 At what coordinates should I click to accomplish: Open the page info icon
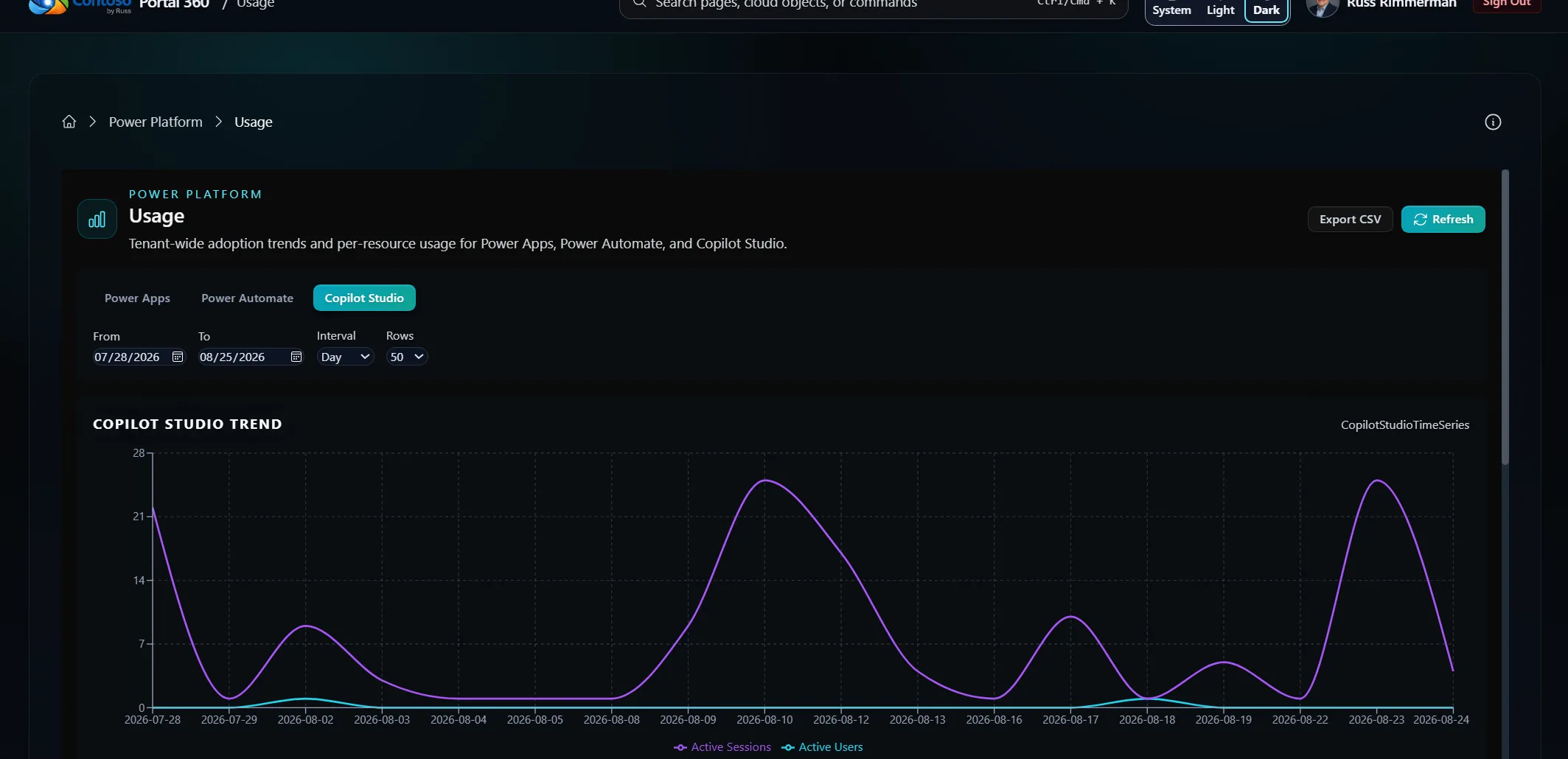[x=1493, y=122]
